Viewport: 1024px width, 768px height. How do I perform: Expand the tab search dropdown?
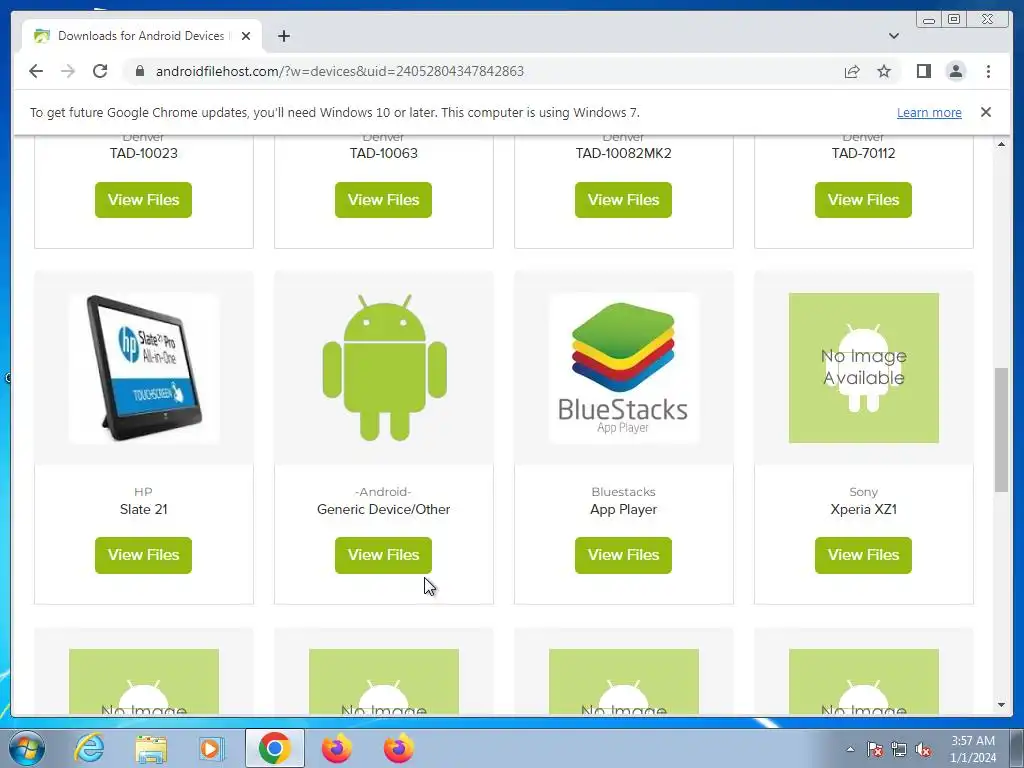[x=894, y=36]
